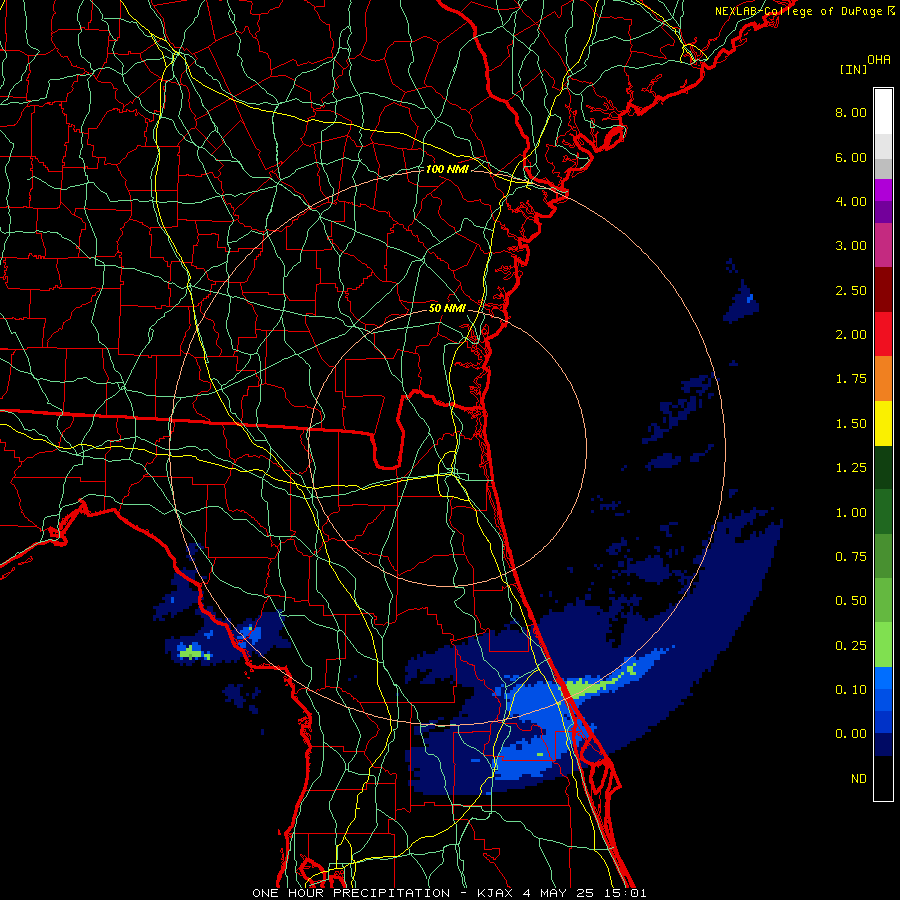Click the 1.25 legend value
900x900 pixels.
(851, 468)
